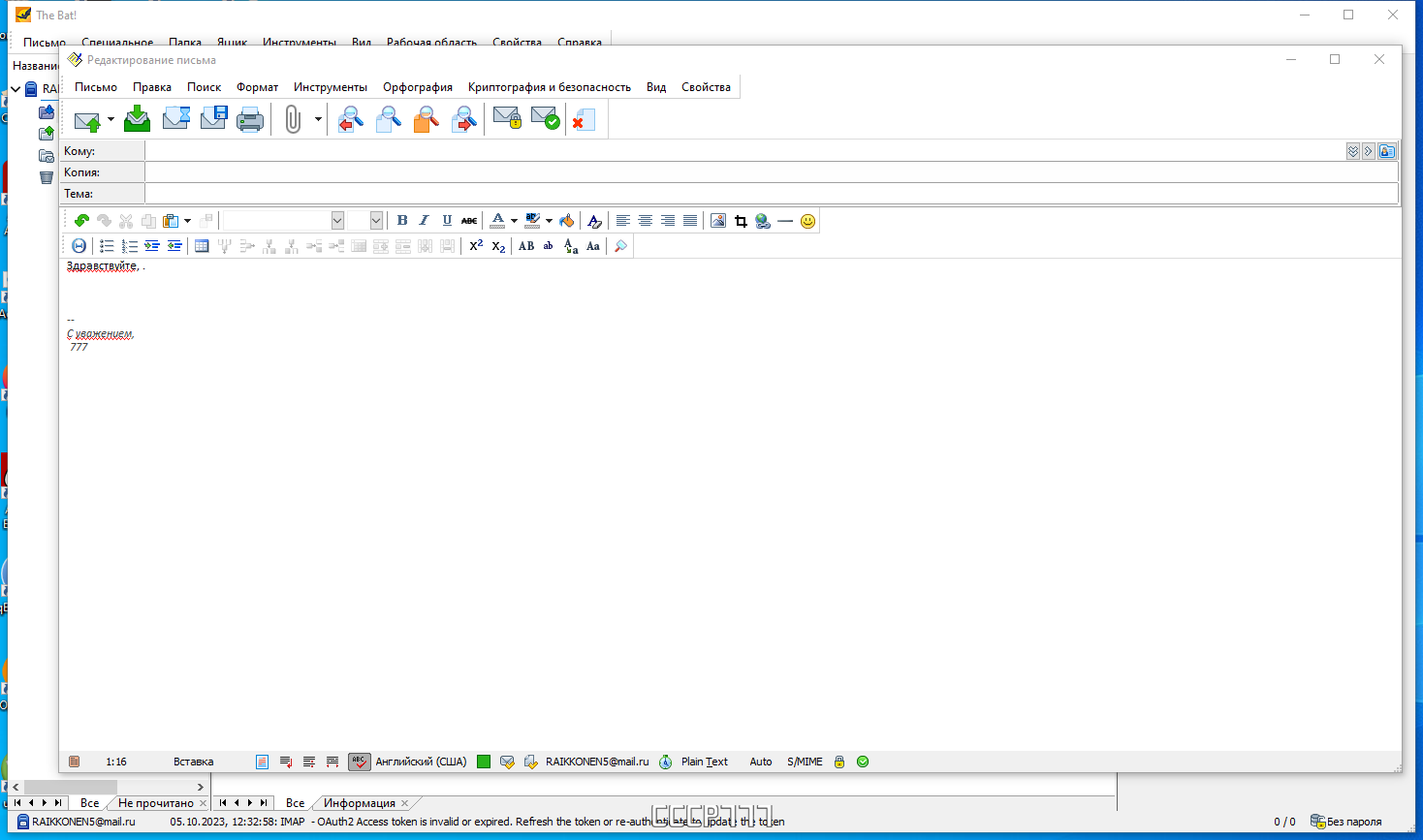Open the attachment paperclip dropdown arrow
Screen dimensions: 1423x840
[x=318, y=120]
